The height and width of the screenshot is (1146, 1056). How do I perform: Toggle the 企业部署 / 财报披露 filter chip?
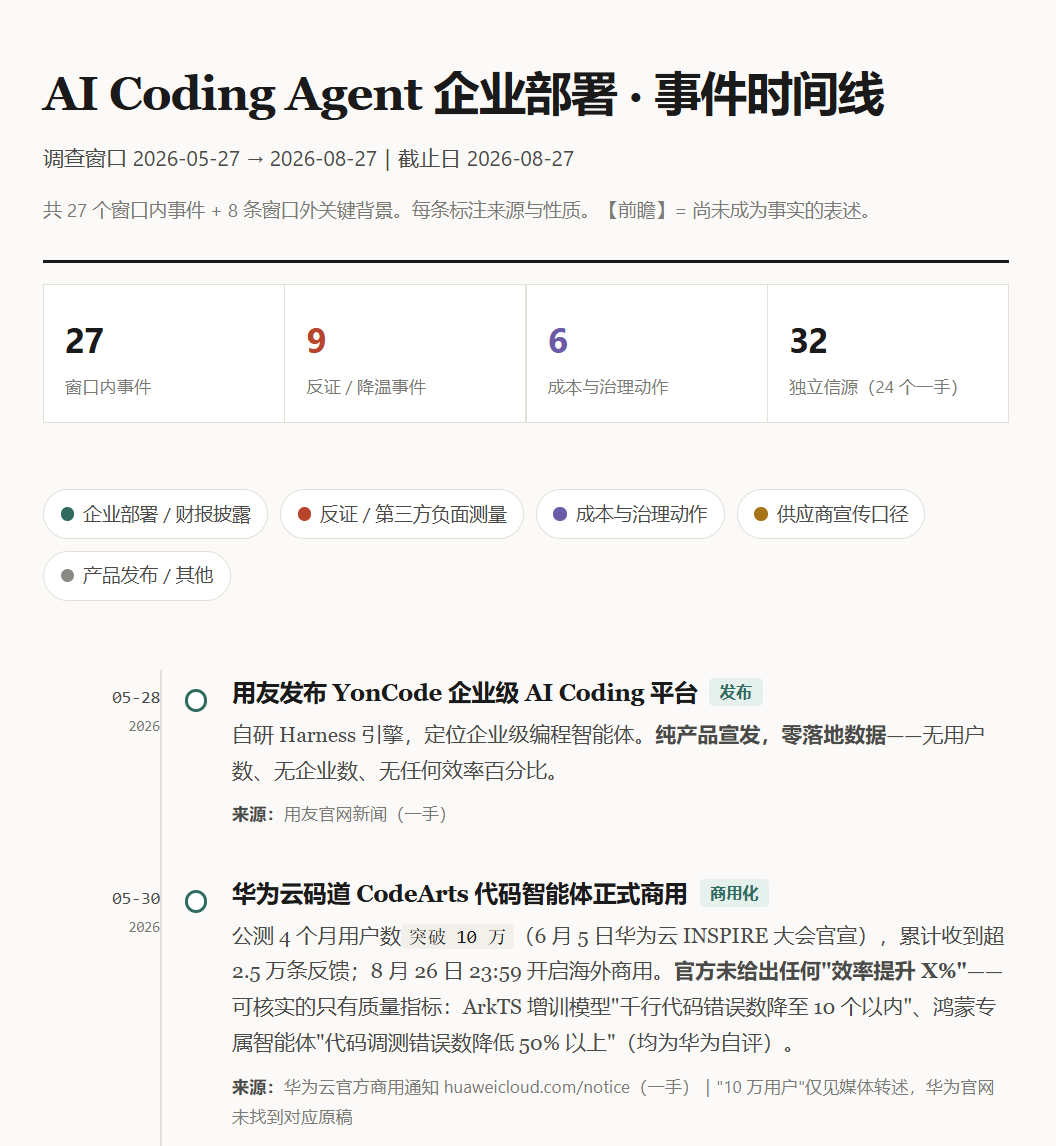tap(156, 514)
